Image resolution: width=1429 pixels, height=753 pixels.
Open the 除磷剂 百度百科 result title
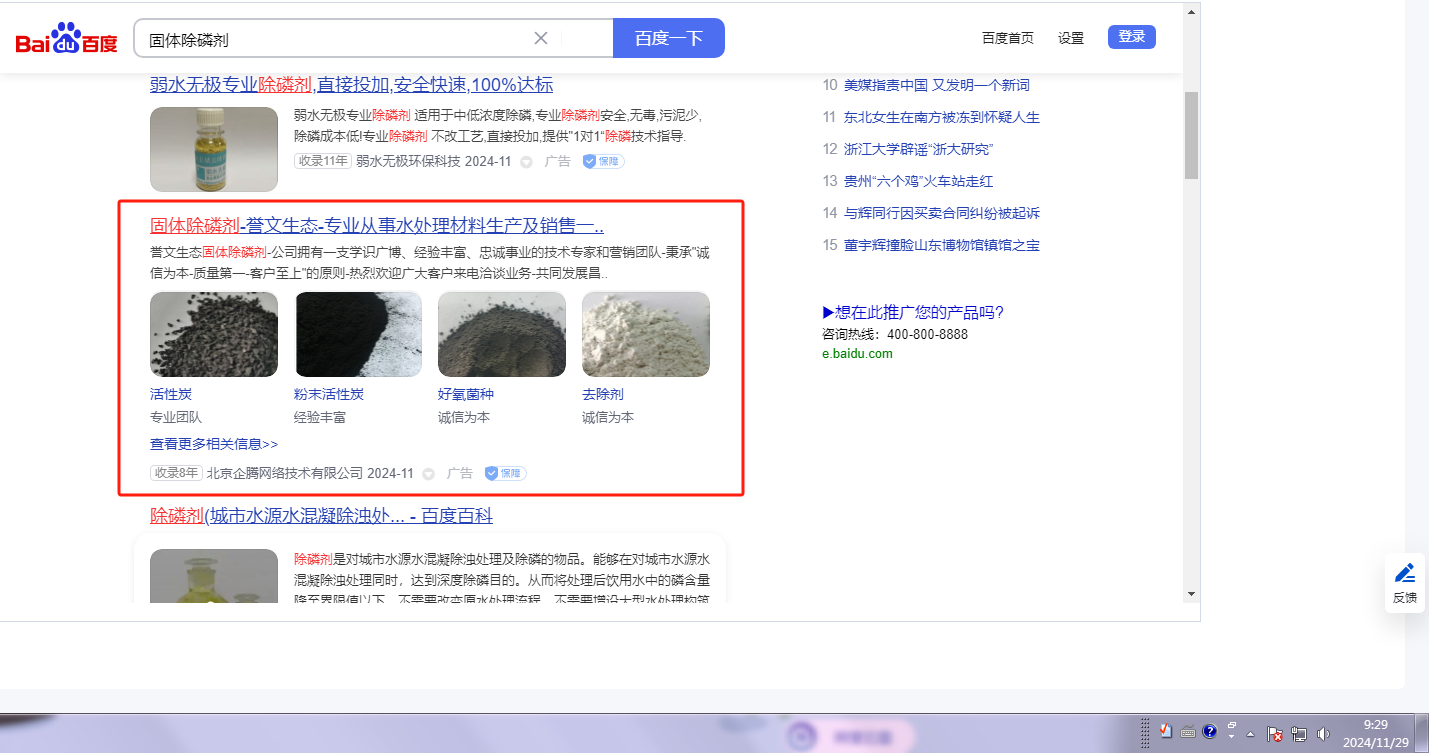(x=321, y=516)
